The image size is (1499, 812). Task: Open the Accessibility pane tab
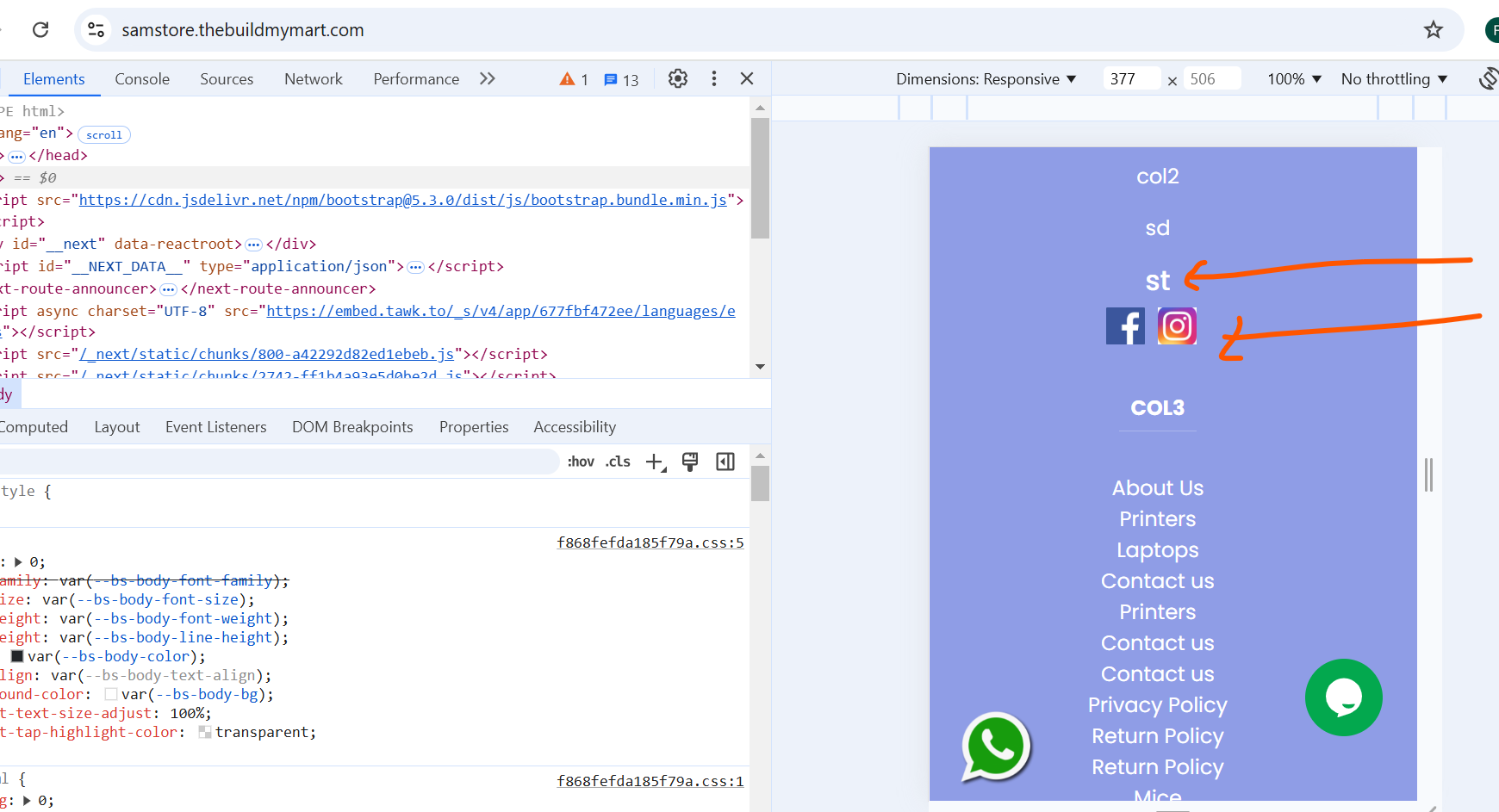[575, 427]
